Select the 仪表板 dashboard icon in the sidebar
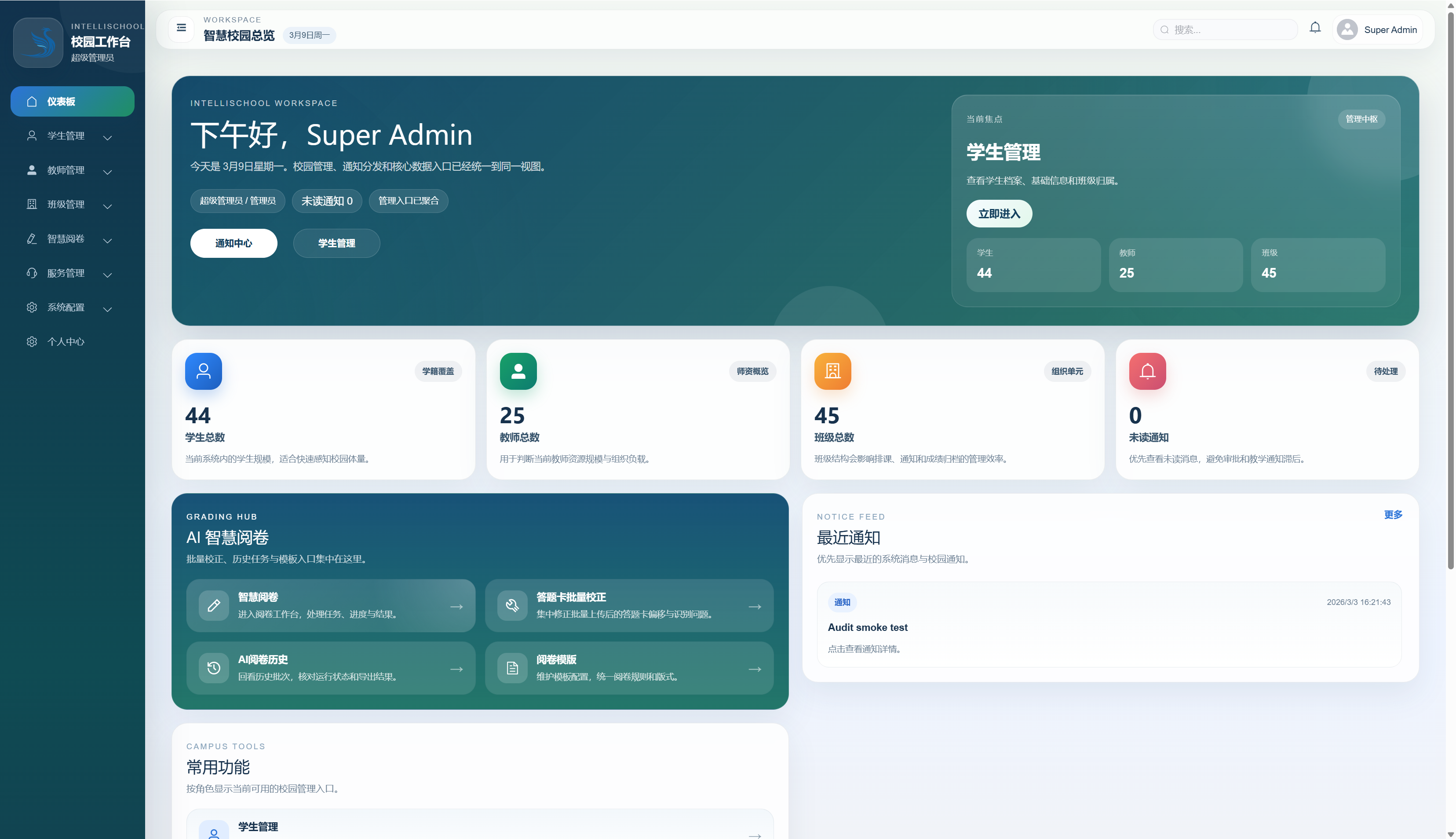 (32, 101)
